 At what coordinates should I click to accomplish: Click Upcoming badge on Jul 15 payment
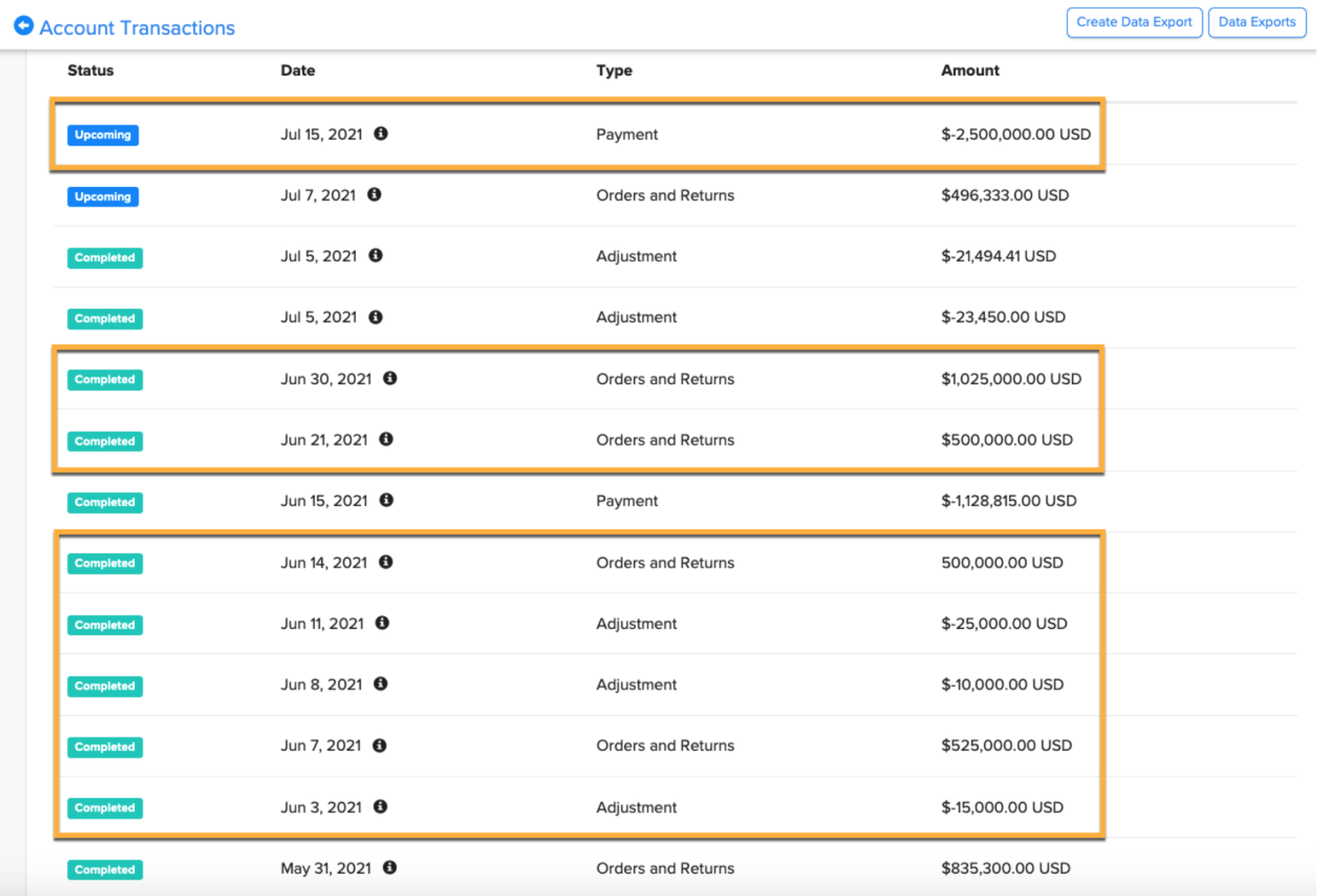point(102,135)
